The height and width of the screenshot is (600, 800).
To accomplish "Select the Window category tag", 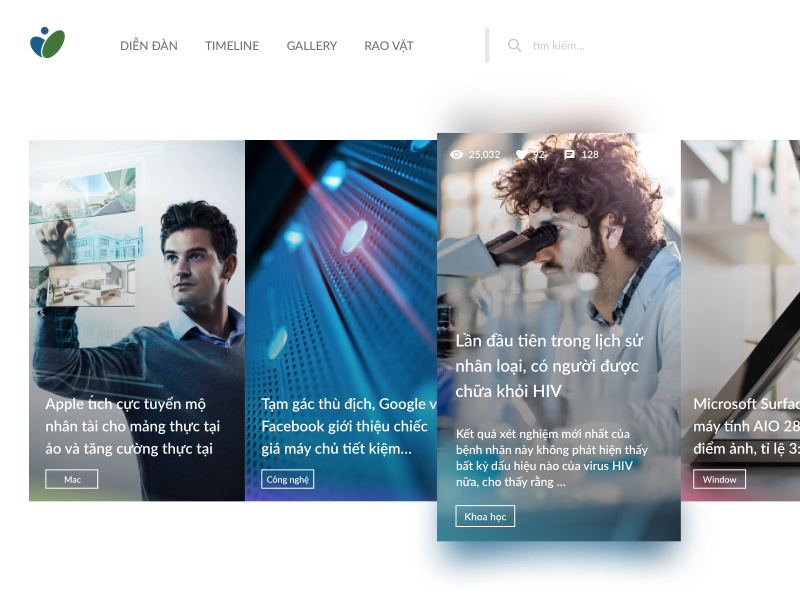I will click(719, 479).
